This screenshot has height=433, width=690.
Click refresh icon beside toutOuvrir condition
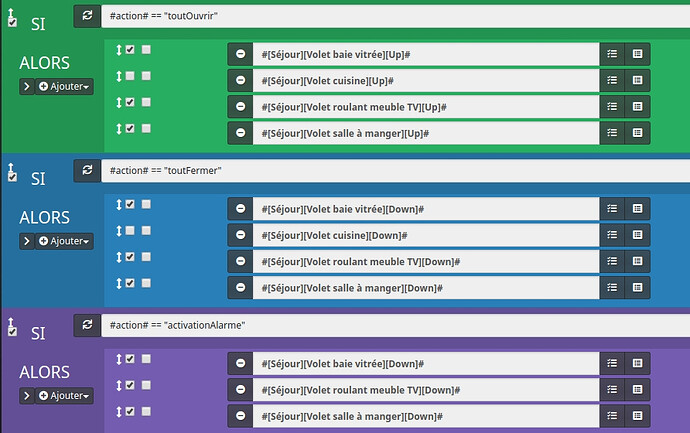coord(87,16)
